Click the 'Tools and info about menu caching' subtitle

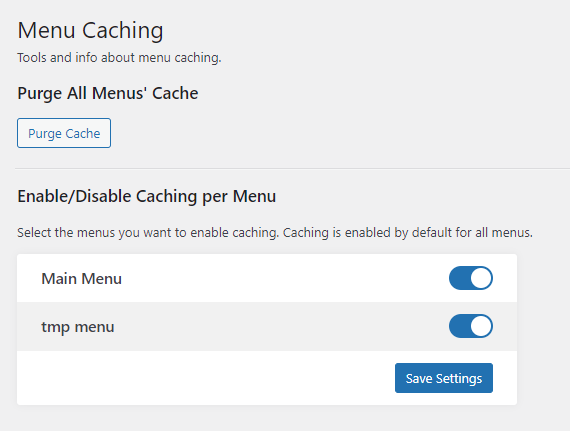click(x=119, y=58)
